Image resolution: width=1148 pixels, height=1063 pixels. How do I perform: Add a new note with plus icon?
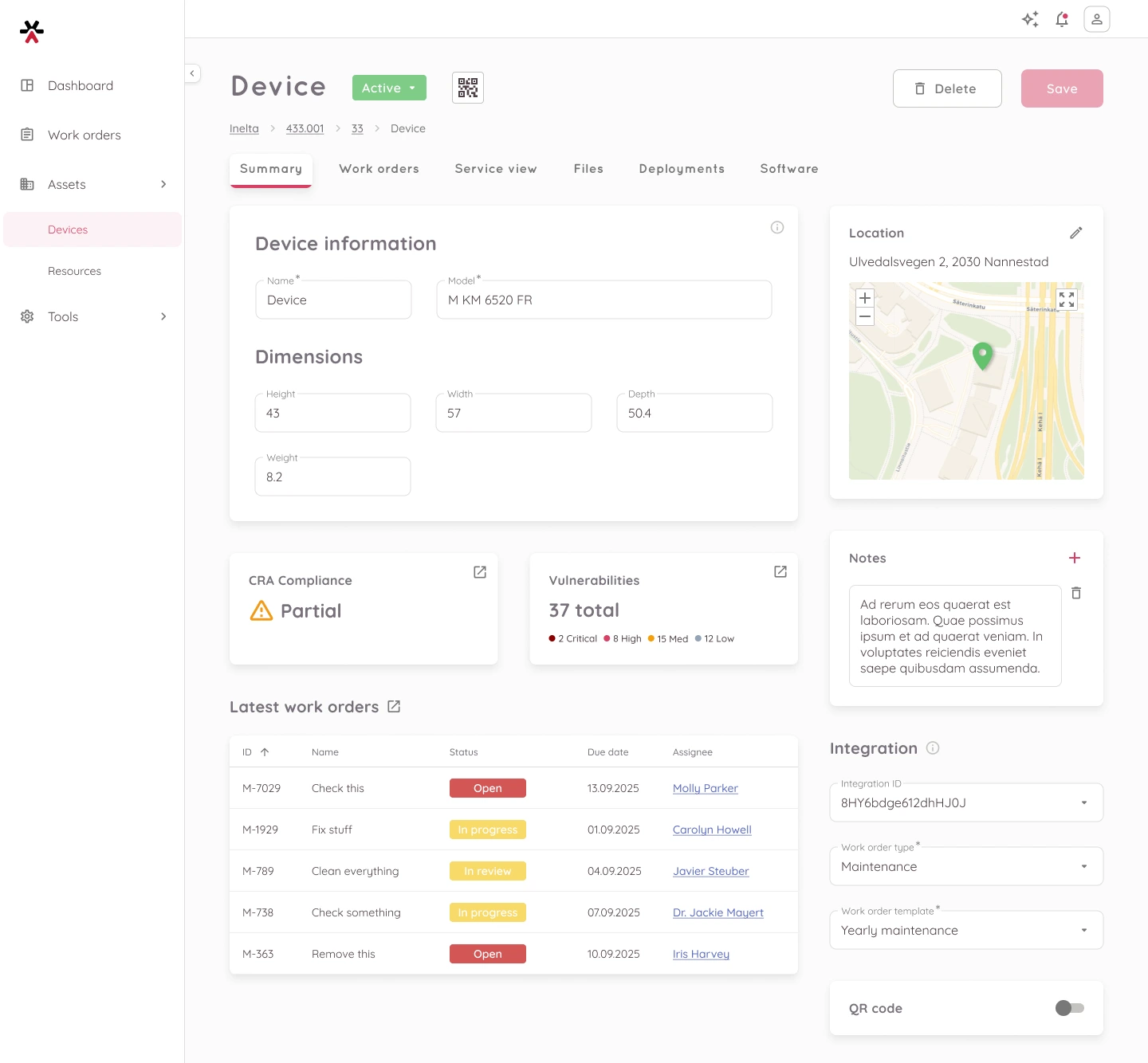1075,558
